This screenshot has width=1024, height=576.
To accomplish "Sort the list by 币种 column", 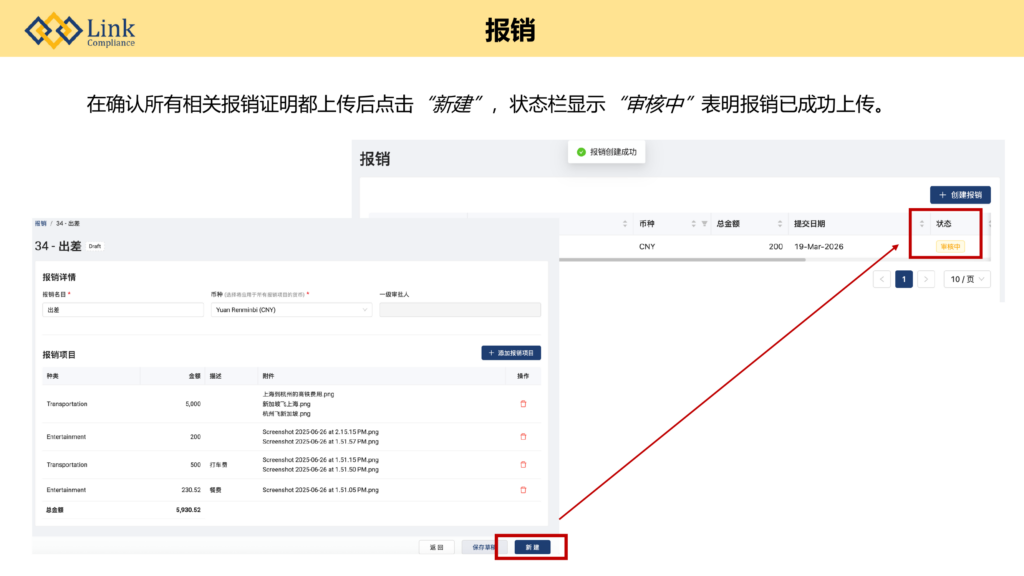I will click(x=693, y=223).
